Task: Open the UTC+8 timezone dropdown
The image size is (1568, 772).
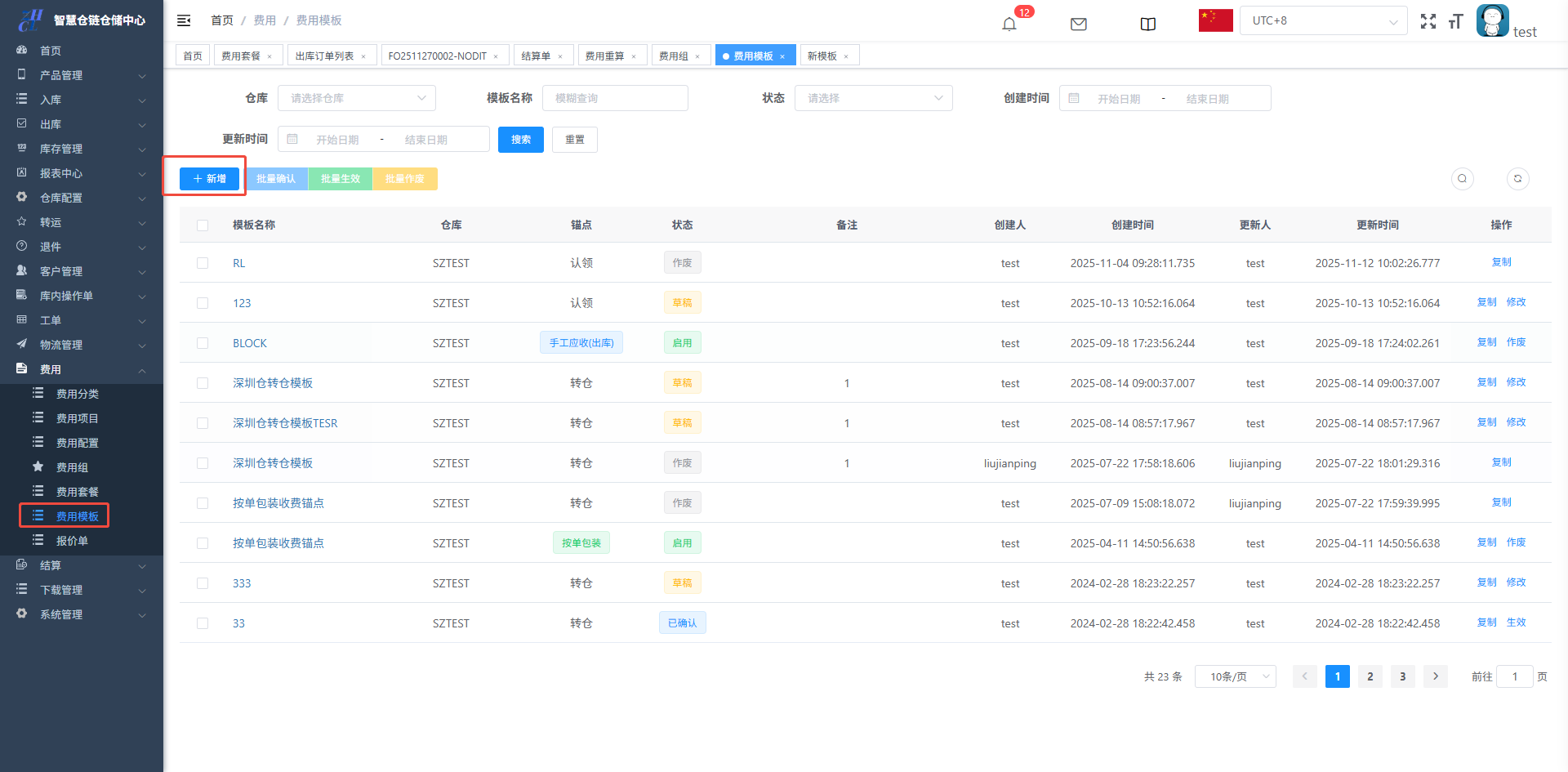Action: (x=1323, y=21)
